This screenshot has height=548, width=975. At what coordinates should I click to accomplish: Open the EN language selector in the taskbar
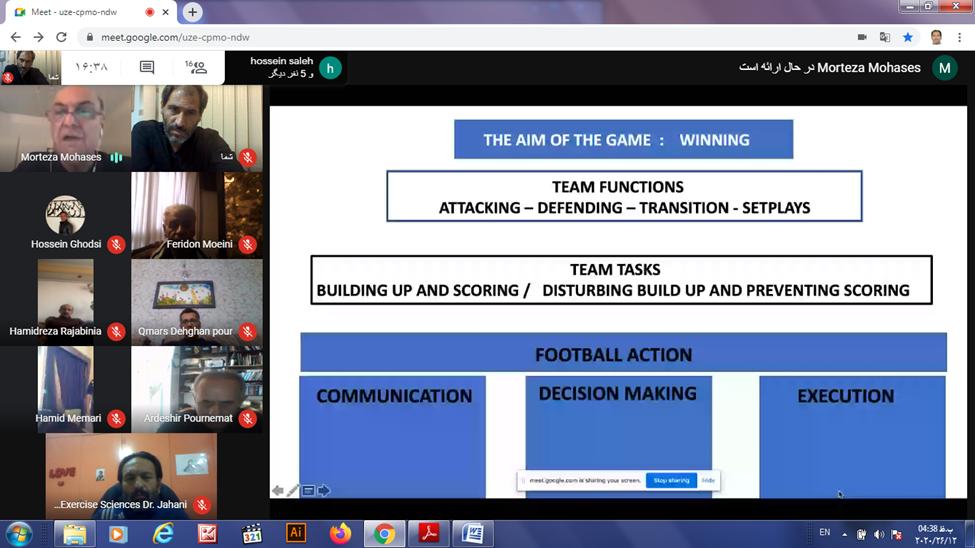[825, 532]
